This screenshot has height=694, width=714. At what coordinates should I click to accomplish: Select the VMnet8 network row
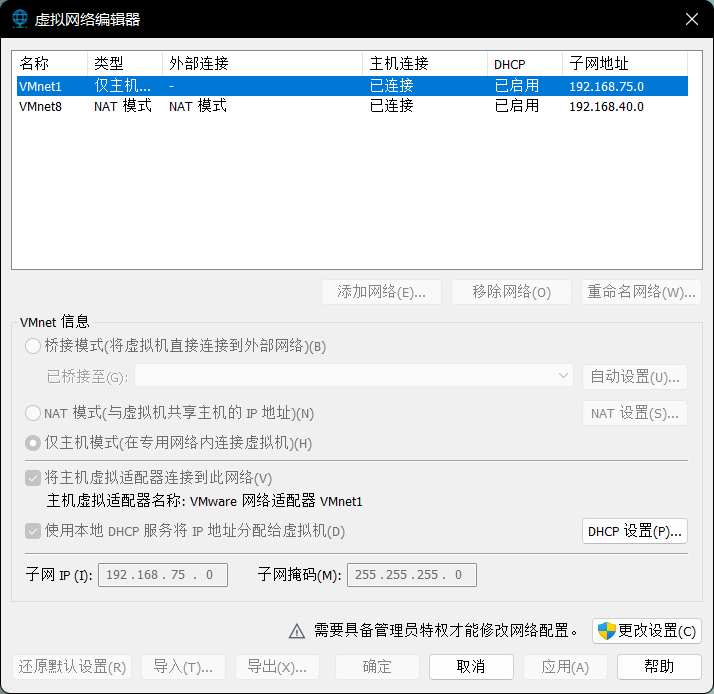pos(352,106)
